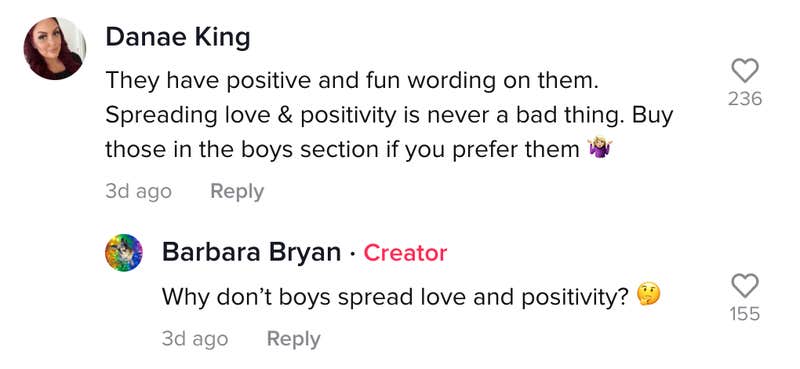Click the Creator badge label

pyautogui.click(x=405, y=253)
